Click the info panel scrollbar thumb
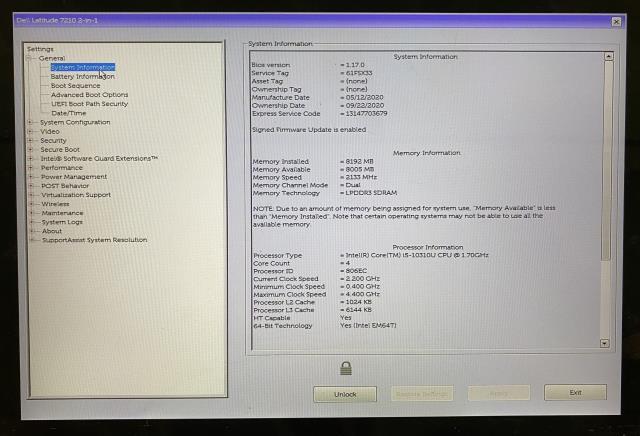 [x=608, y=160]
